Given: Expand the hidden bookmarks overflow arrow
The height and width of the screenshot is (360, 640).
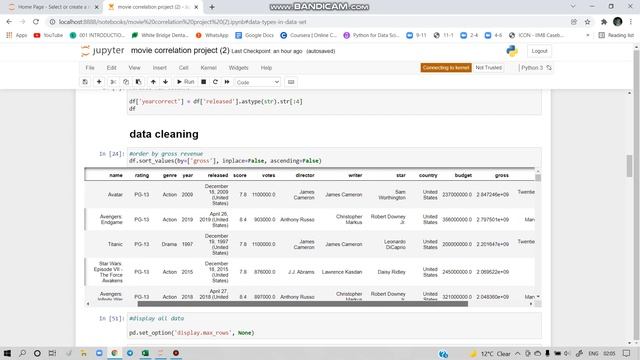Looking at the screenshot, I should 588,35.
